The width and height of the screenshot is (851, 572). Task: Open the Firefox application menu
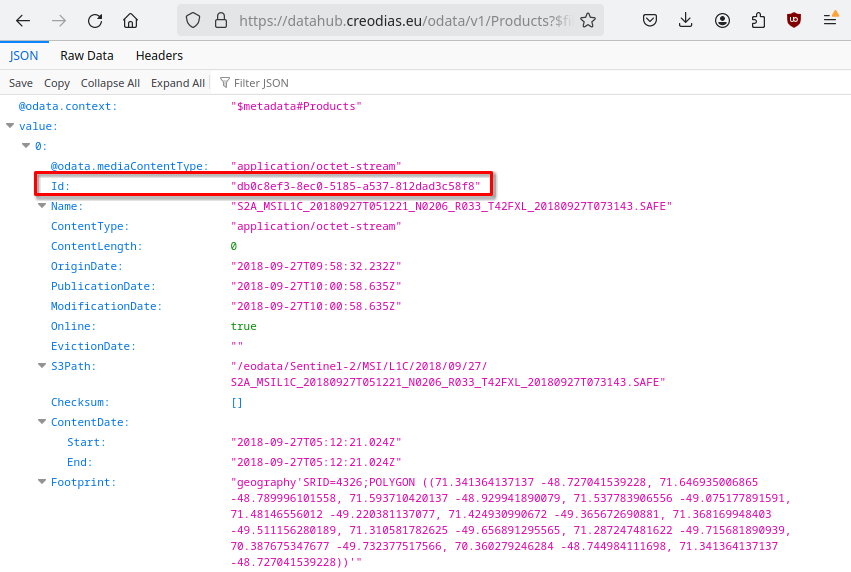point(830,21)
